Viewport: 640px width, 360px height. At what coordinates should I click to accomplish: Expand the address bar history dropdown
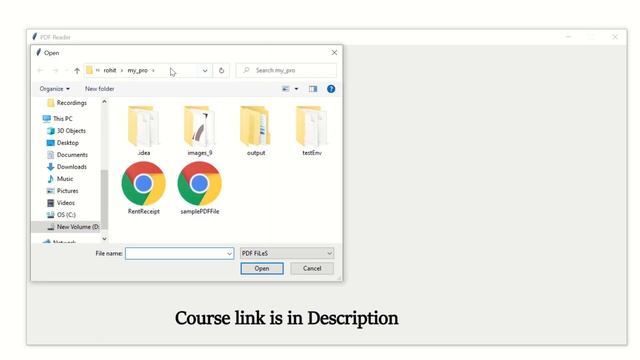205,70
